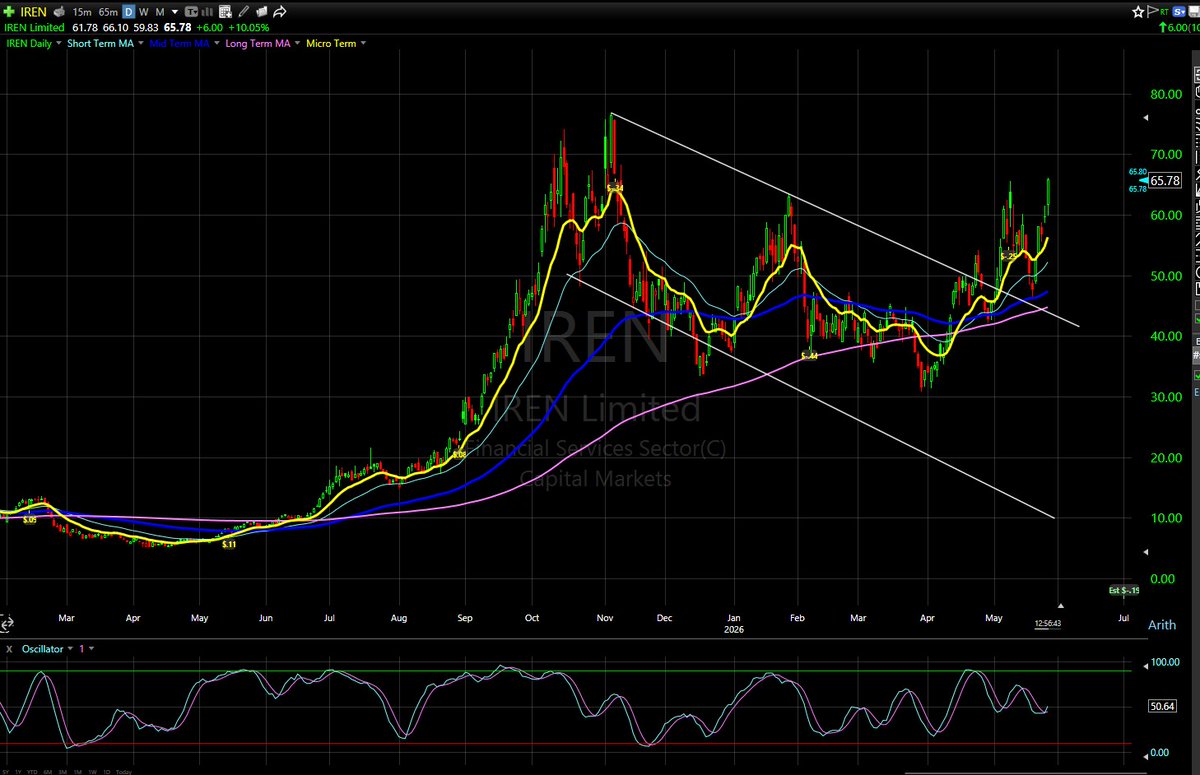The image size is (1200, 775).
Task: Click the Est $-.15 earnings estimate label
Action: [x=1124, y=591]
